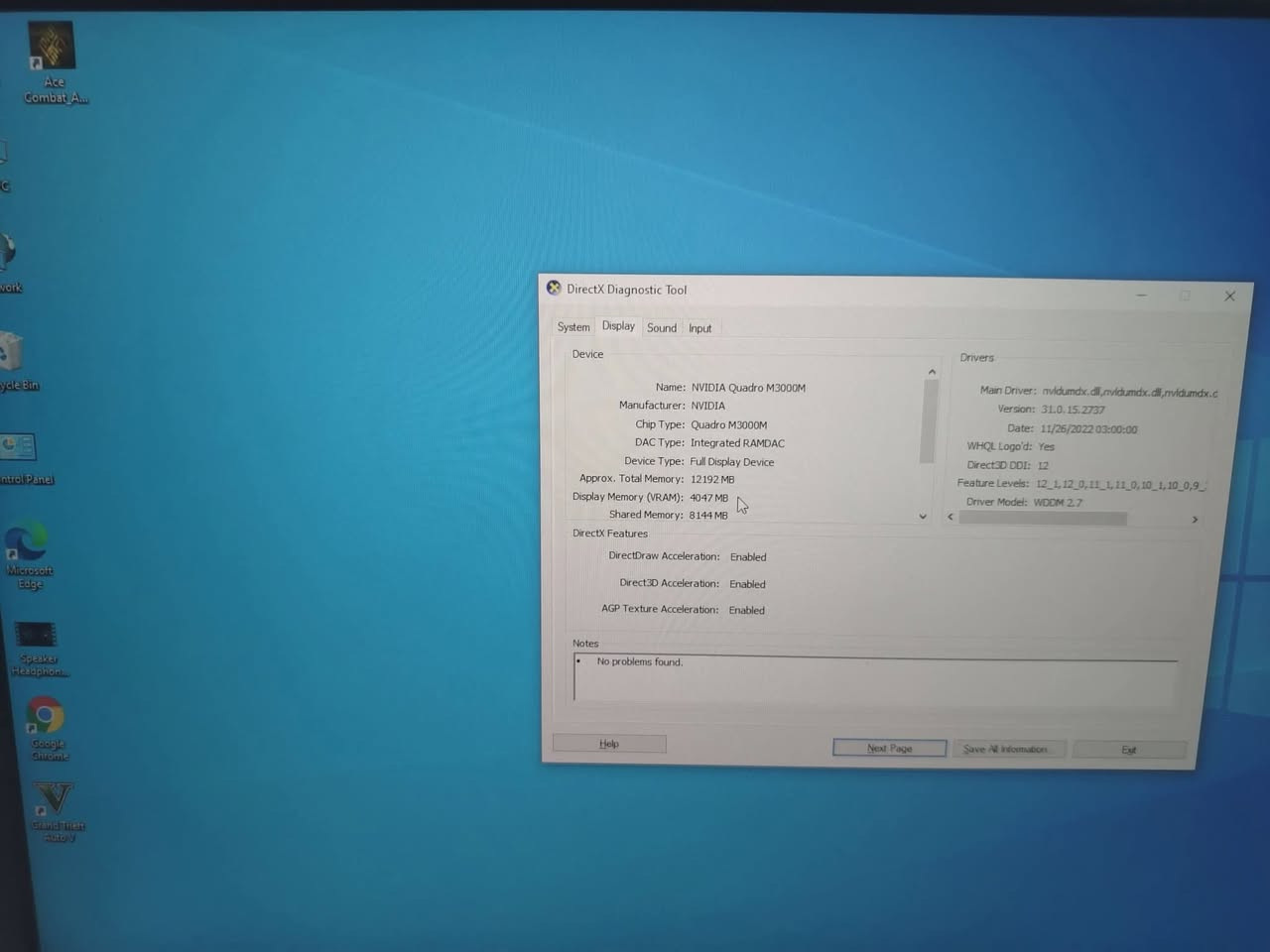
Task: Click the device name 'NVIDIA Quadro M3000M'
Action: tap(748, 388)
